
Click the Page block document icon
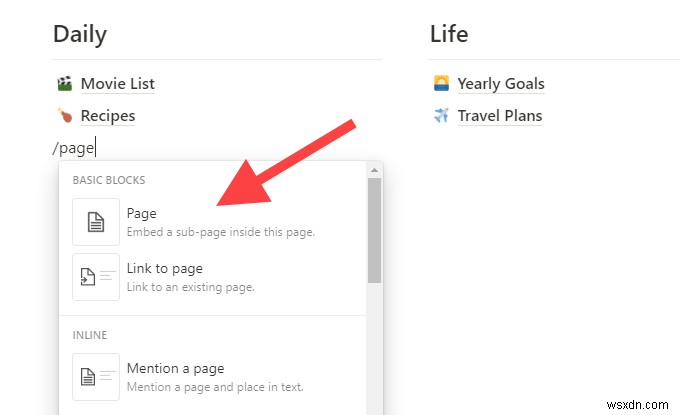[96, 222]
